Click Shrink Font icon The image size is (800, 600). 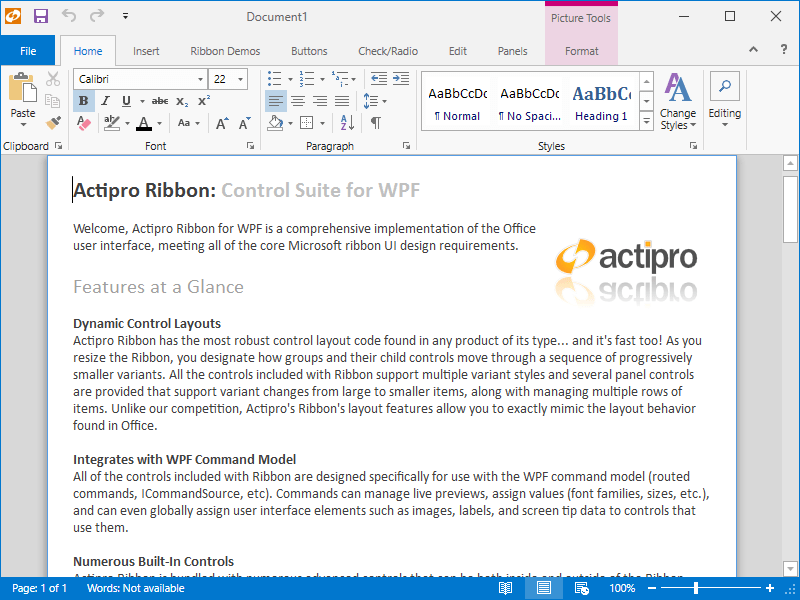tap(244, 123)
